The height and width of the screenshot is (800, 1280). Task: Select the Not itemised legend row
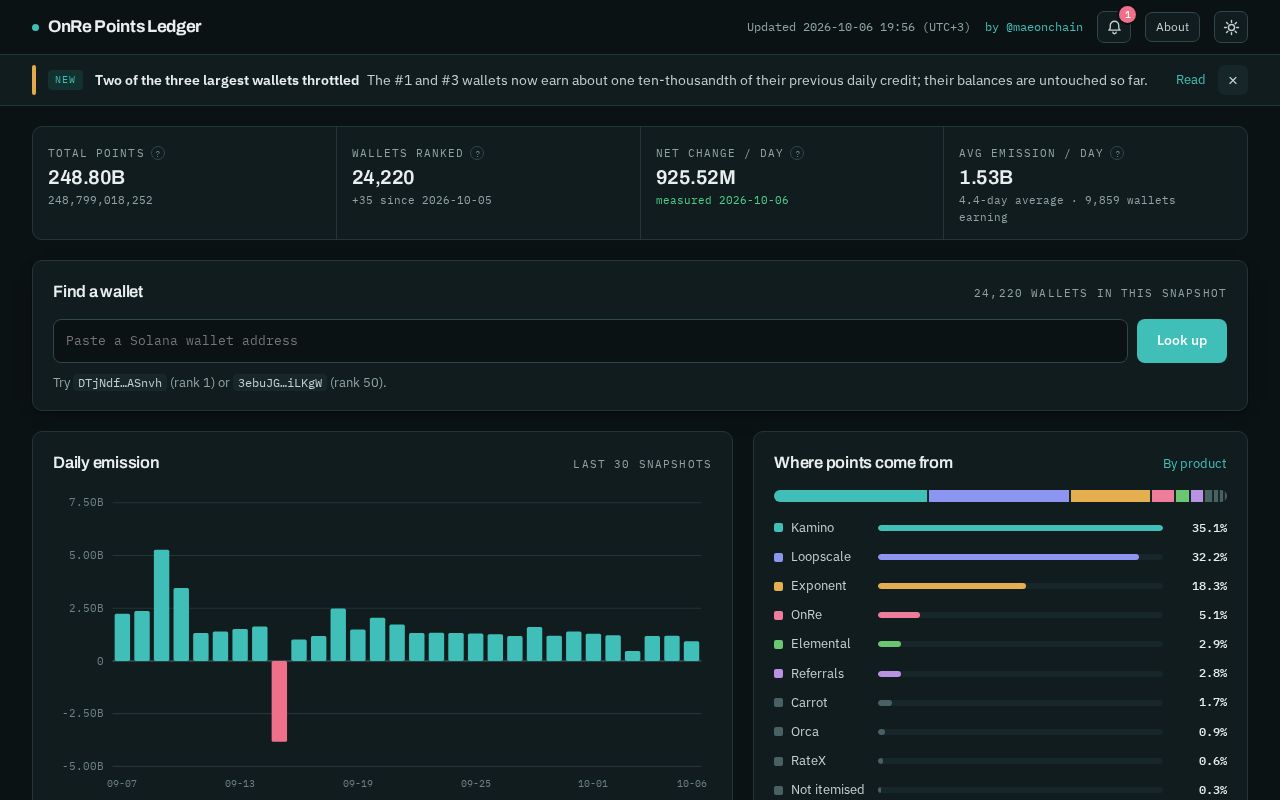coord(1000,790)
